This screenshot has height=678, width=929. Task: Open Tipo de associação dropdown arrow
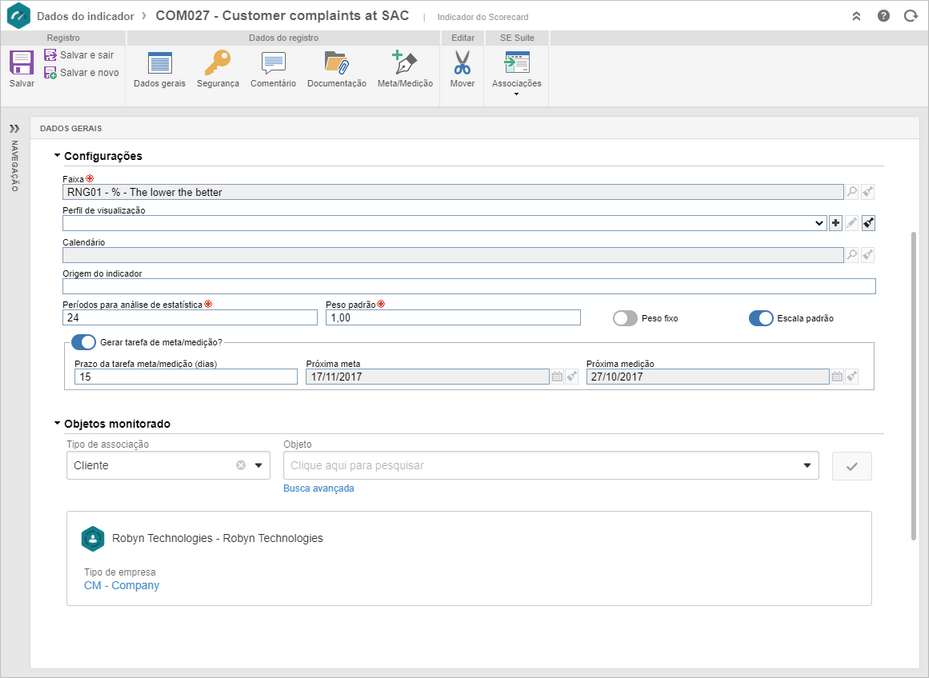pyautogui.click(x=258, y=465)
